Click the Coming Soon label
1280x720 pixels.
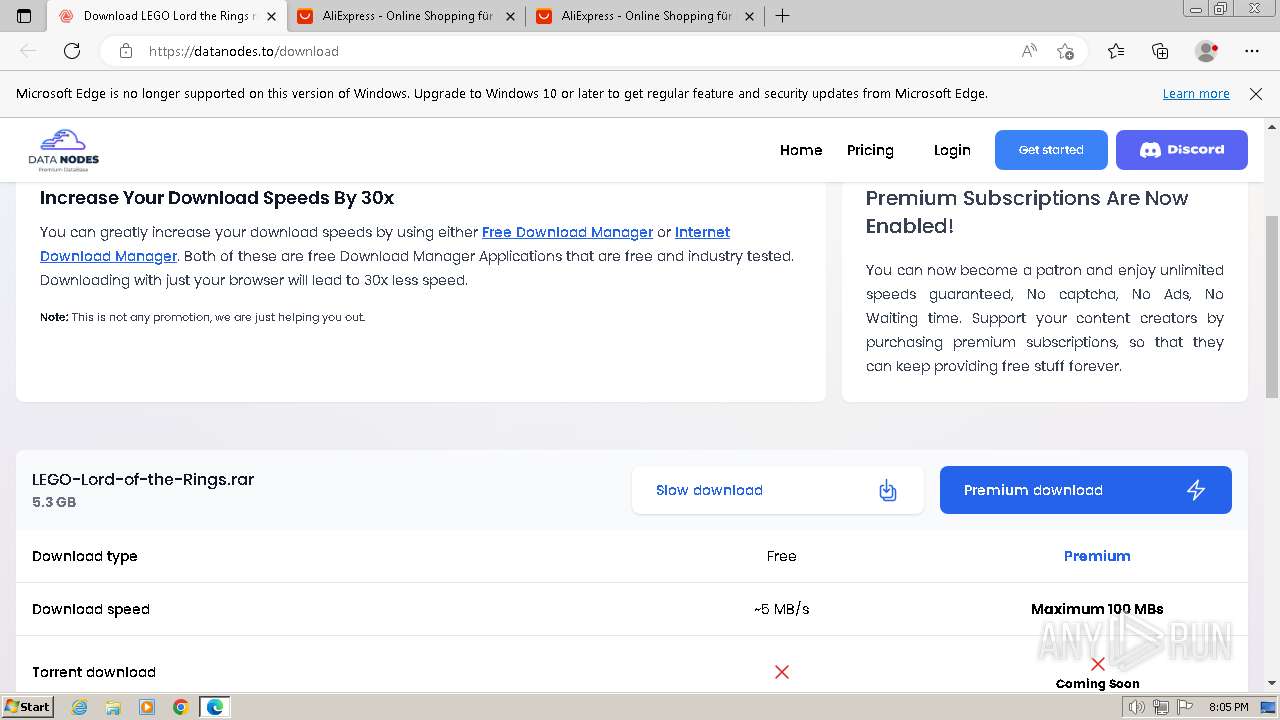tap(1097, 684)
